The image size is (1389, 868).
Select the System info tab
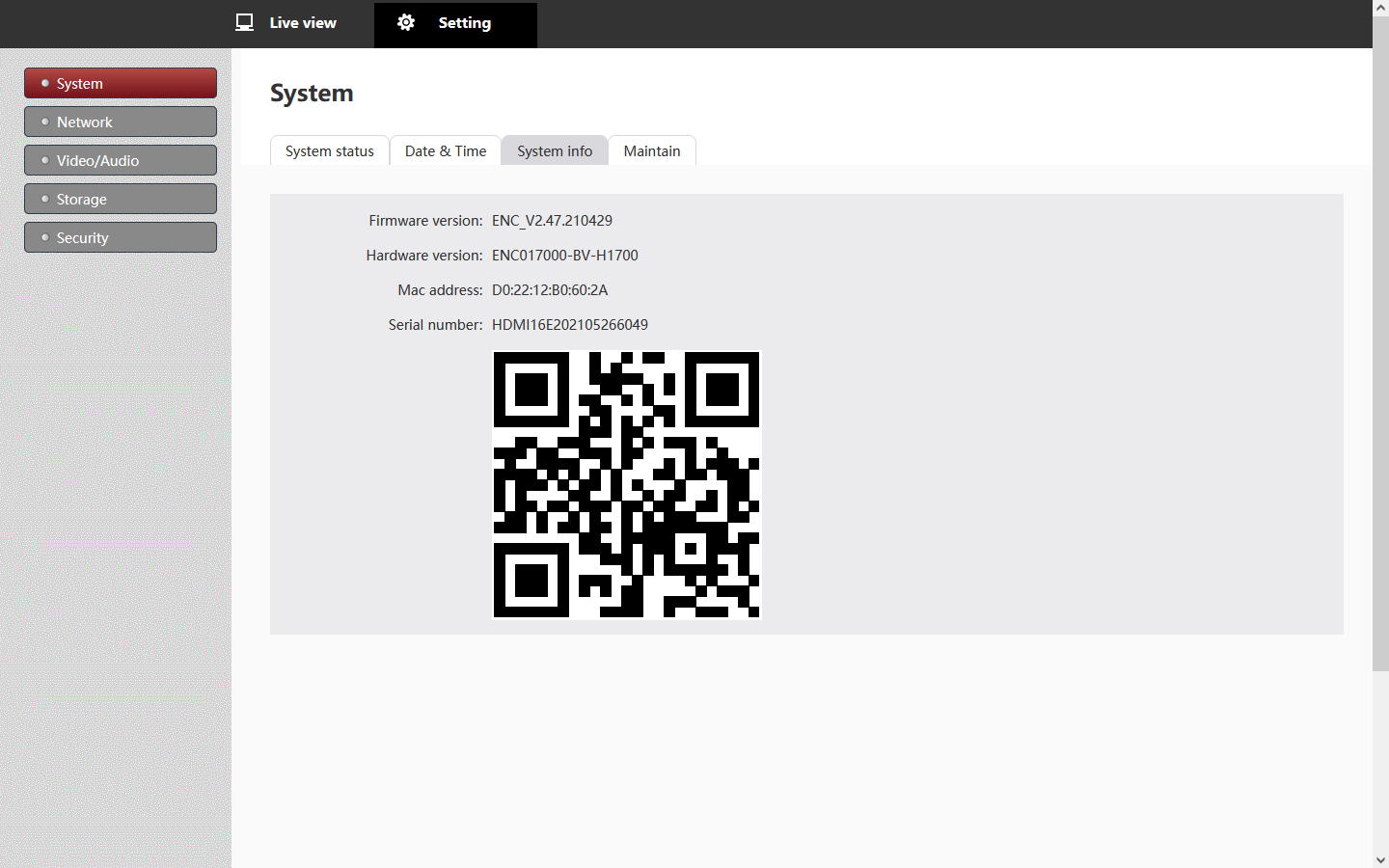tap(555, 150)
